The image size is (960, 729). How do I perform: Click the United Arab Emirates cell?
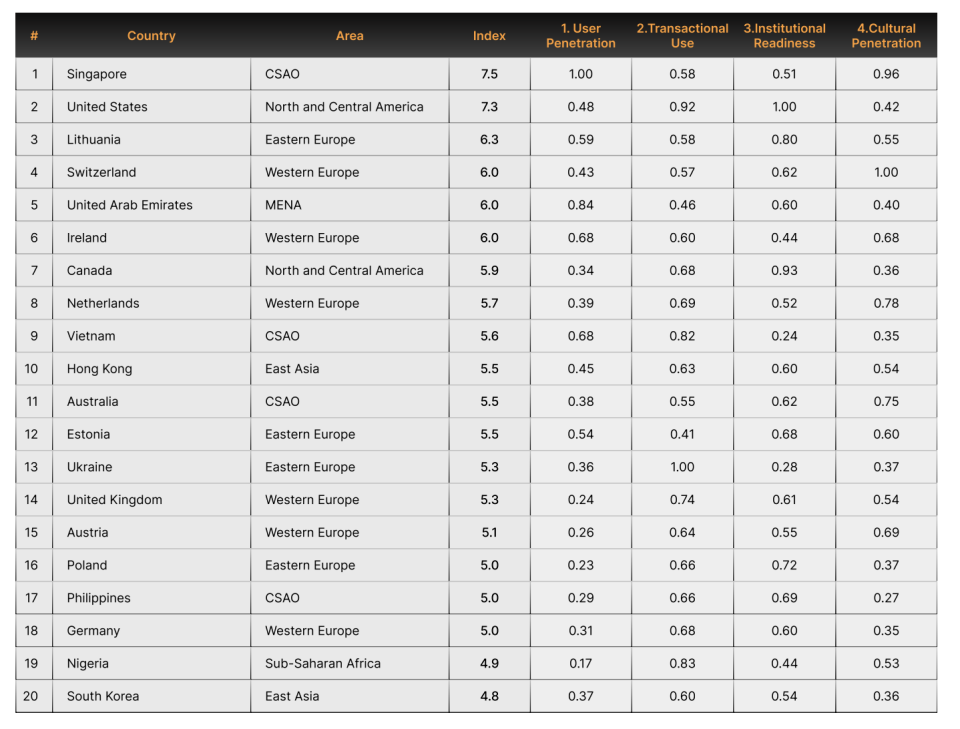pyautogui.click(x=130, y=205)
